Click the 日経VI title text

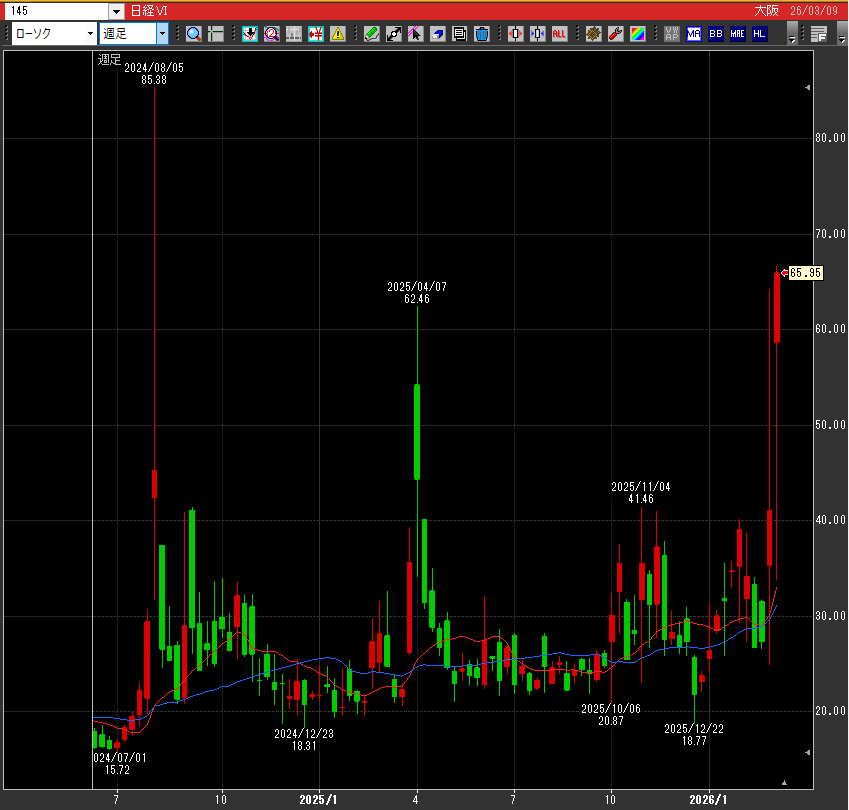149,11
